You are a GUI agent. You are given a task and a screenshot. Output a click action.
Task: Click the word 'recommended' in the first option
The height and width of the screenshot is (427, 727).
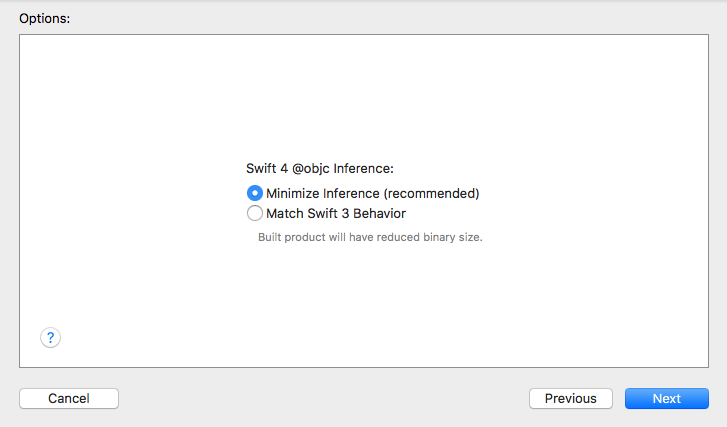pyautogui.click(x=431, y=193)
